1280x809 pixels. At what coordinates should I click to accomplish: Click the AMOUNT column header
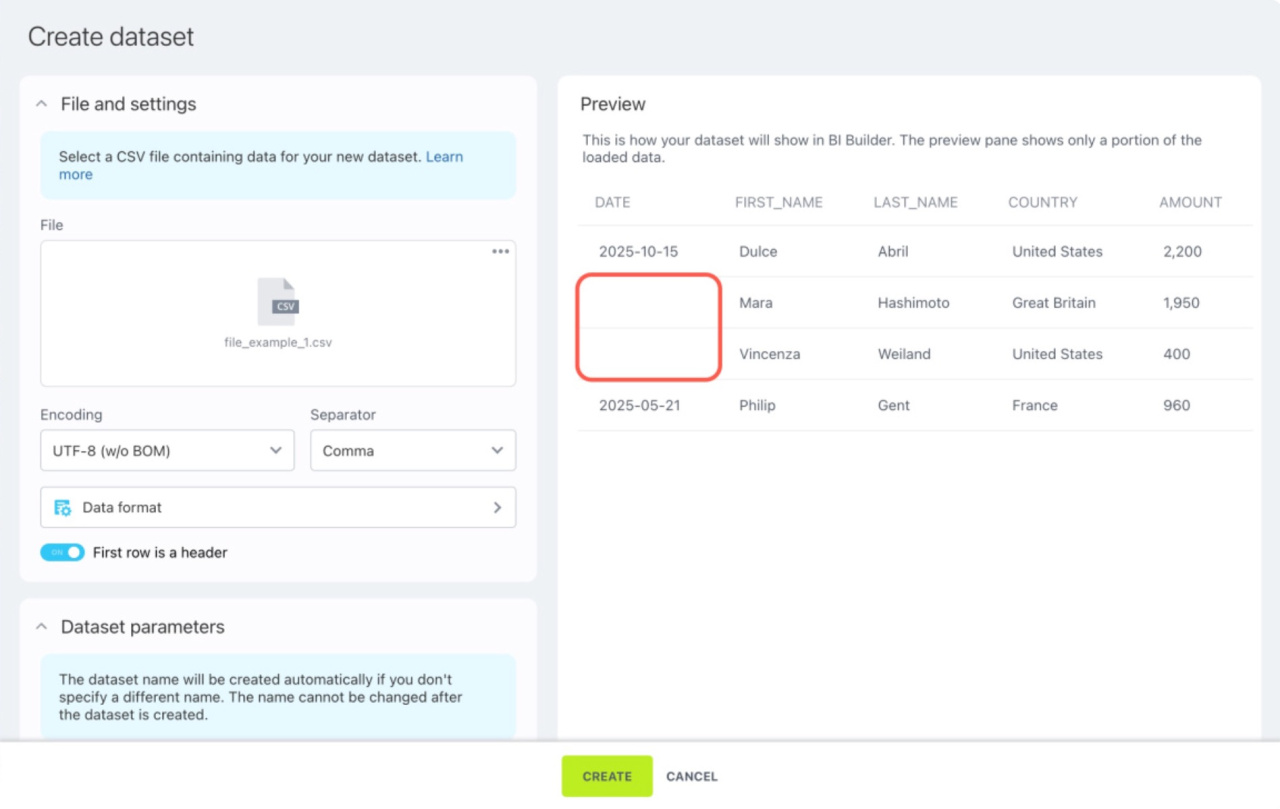pyautogui.click(x=1190, y=202)
